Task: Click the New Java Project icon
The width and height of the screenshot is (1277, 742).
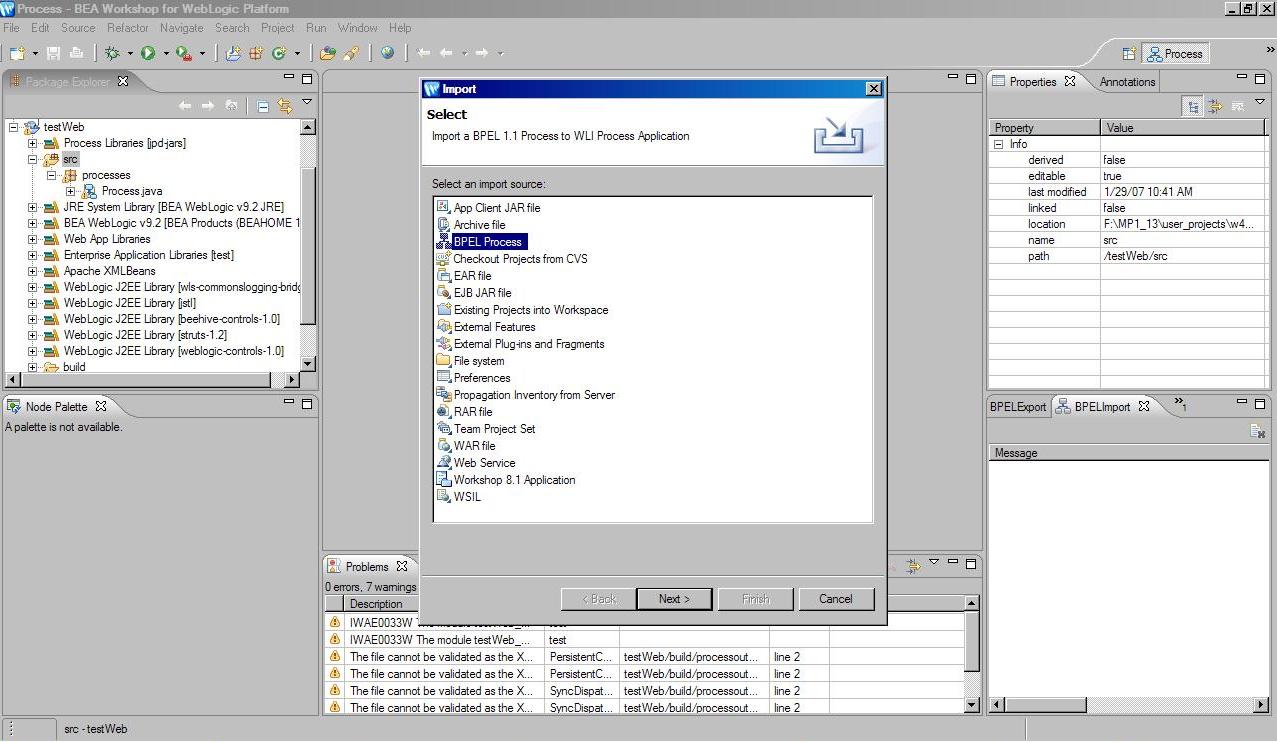Action: [x=233, y=53]
